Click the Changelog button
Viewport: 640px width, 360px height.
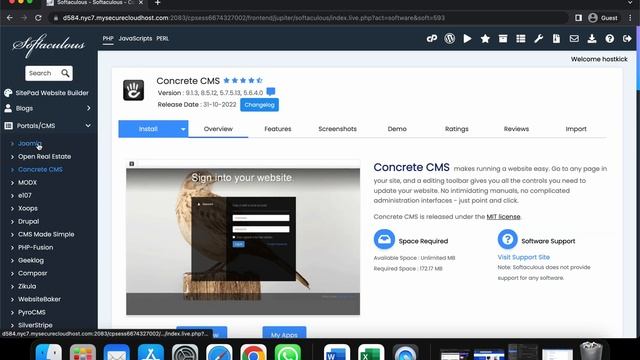click(259, 105)
